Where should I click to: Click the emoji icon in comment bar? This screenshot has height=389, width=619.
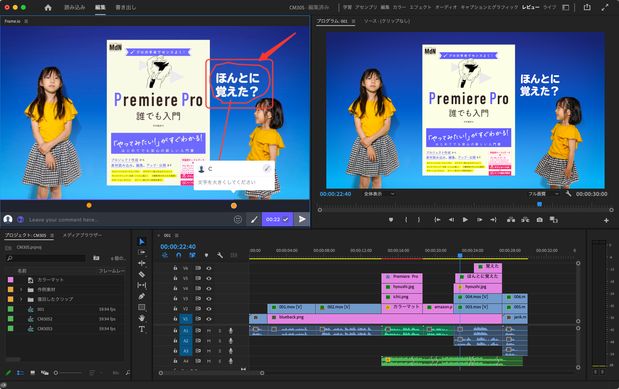238,219
